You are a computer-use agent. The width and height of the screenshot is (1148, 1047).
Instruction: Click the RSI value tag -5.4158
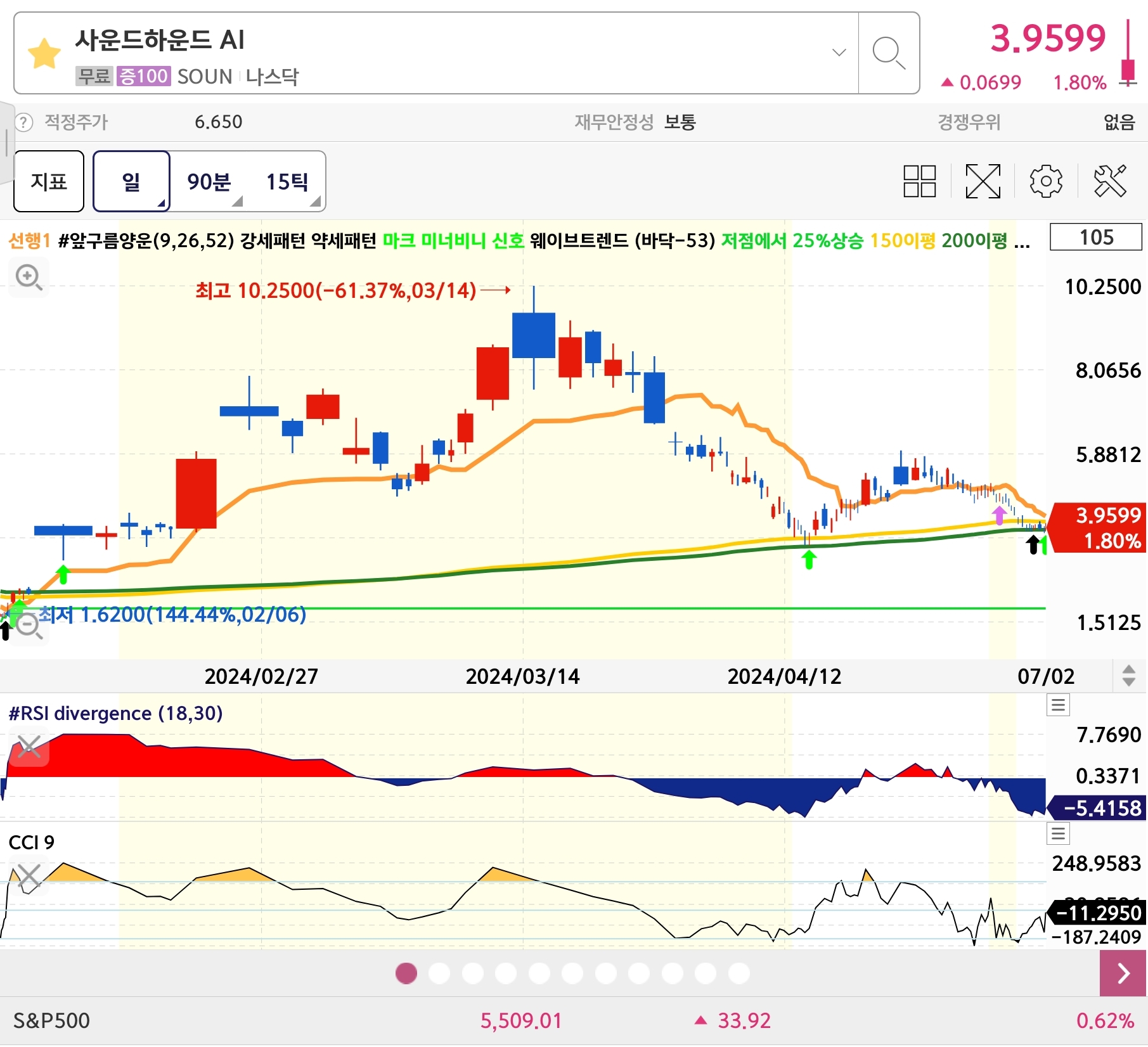[1097, 808]
